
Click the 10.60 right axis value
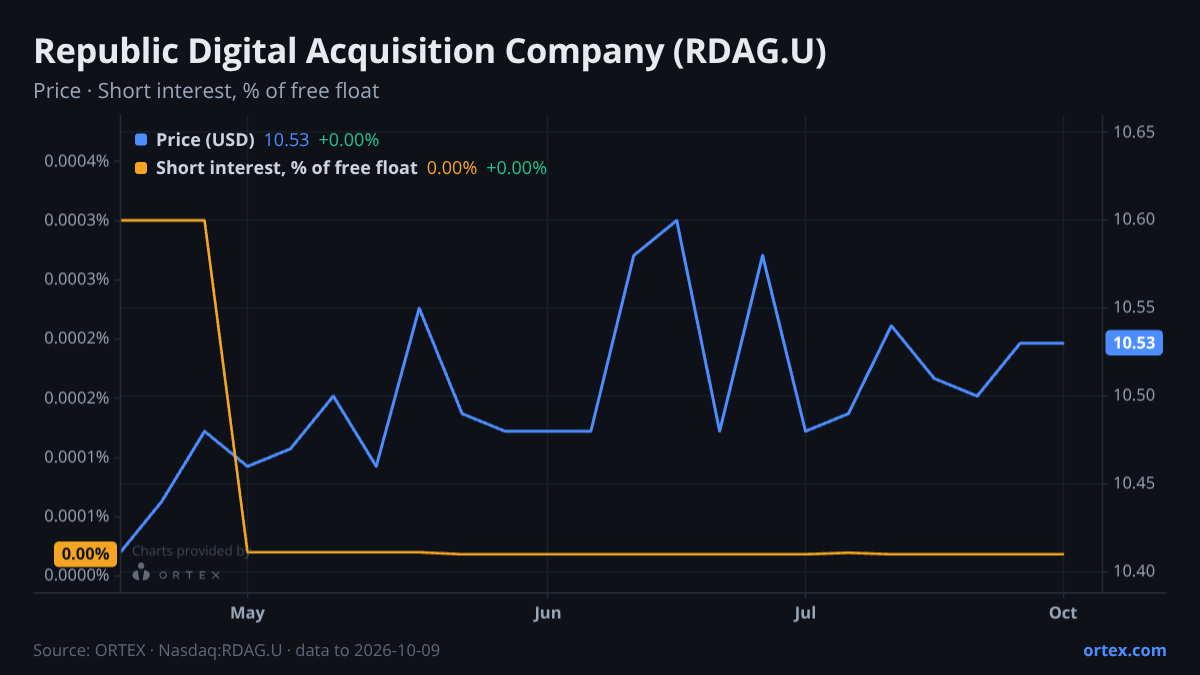click(1134, 220)
